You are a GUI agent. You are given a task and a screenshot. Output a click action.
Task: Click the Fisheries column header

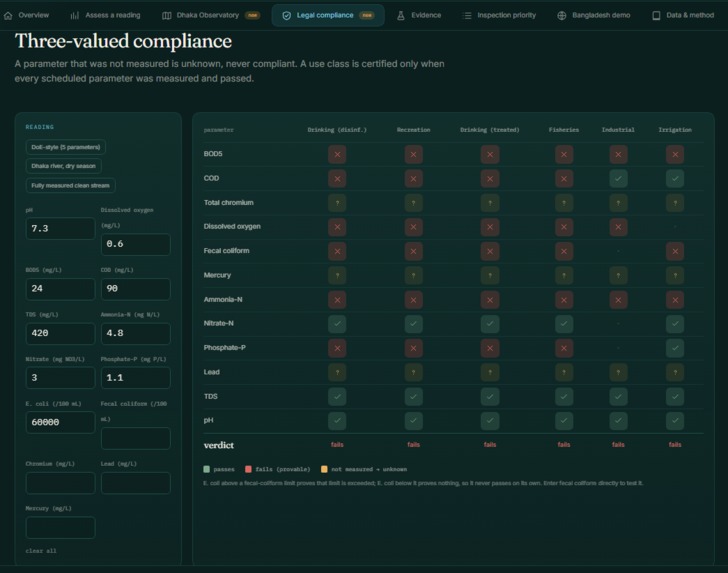click(564, 130)
